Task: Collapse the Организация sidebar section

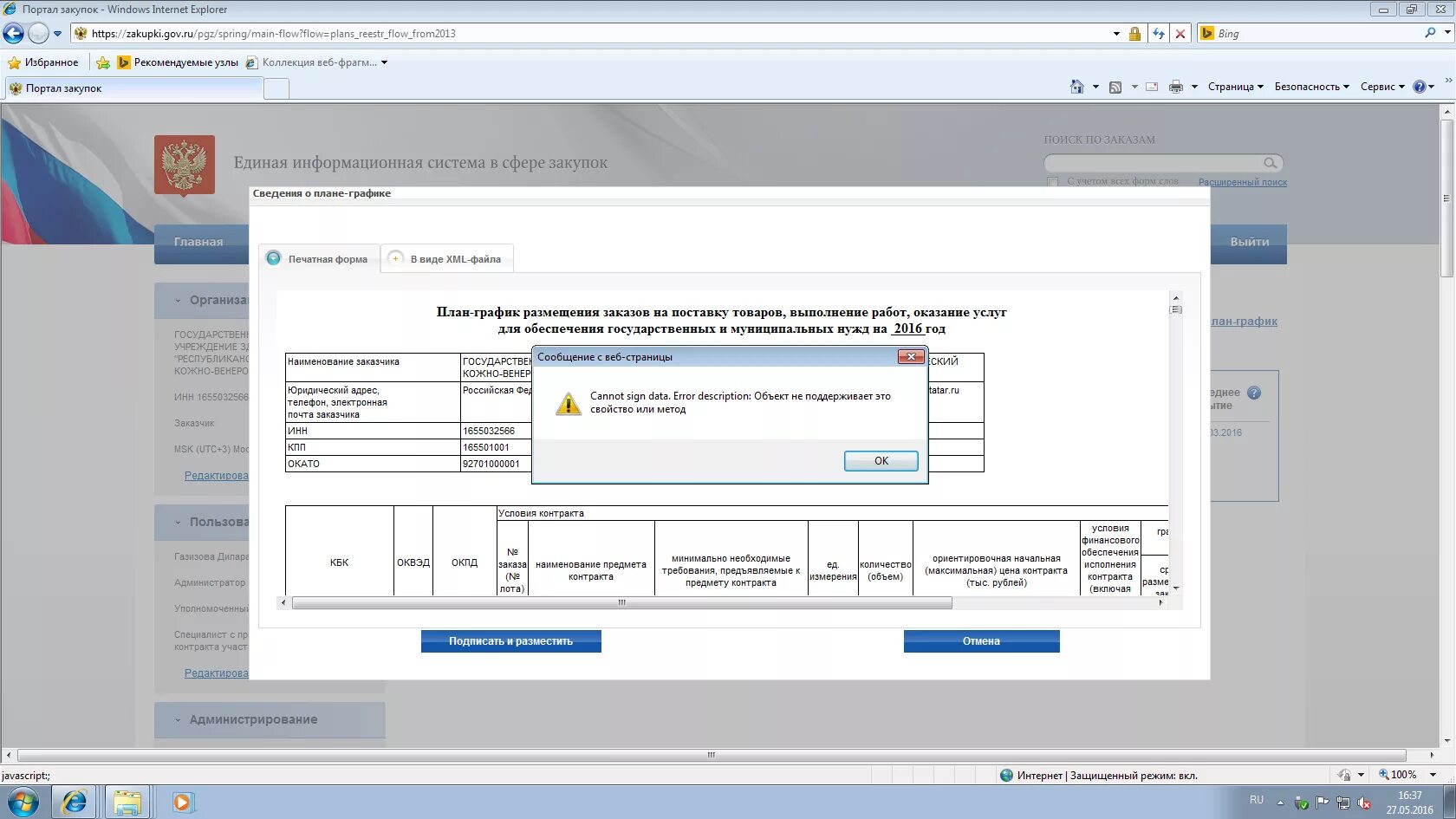Action: pyautogui.click(x=178, y=301)
